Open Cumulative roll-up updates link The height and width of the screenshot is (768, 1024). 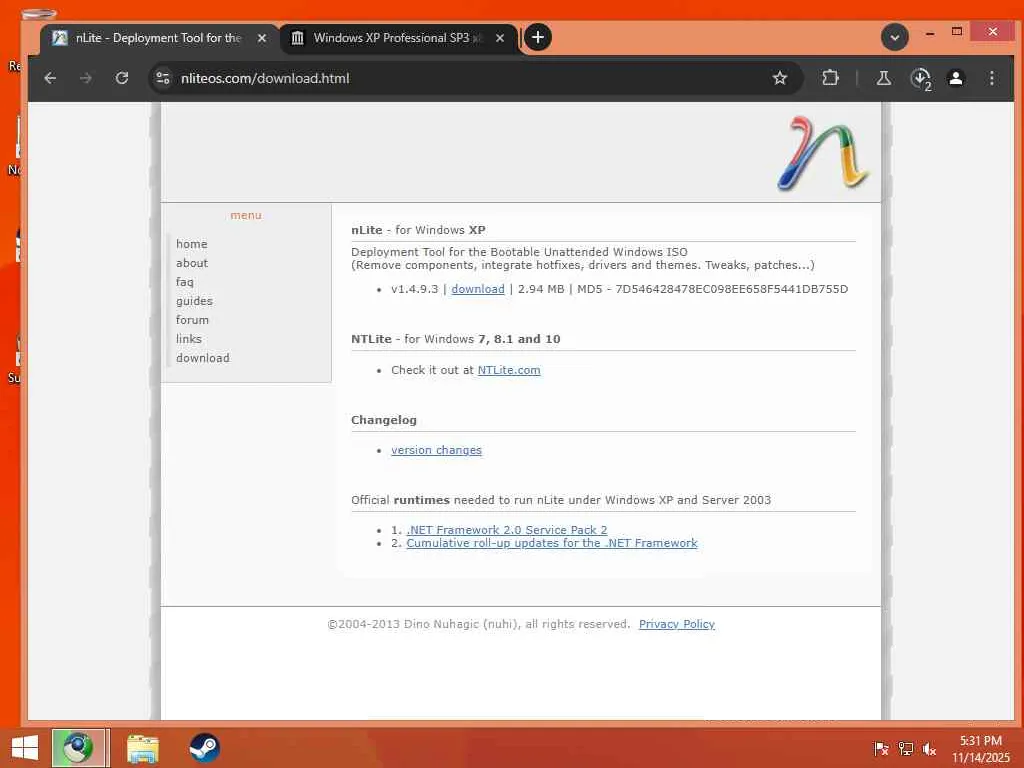click(x=552, y=543)
